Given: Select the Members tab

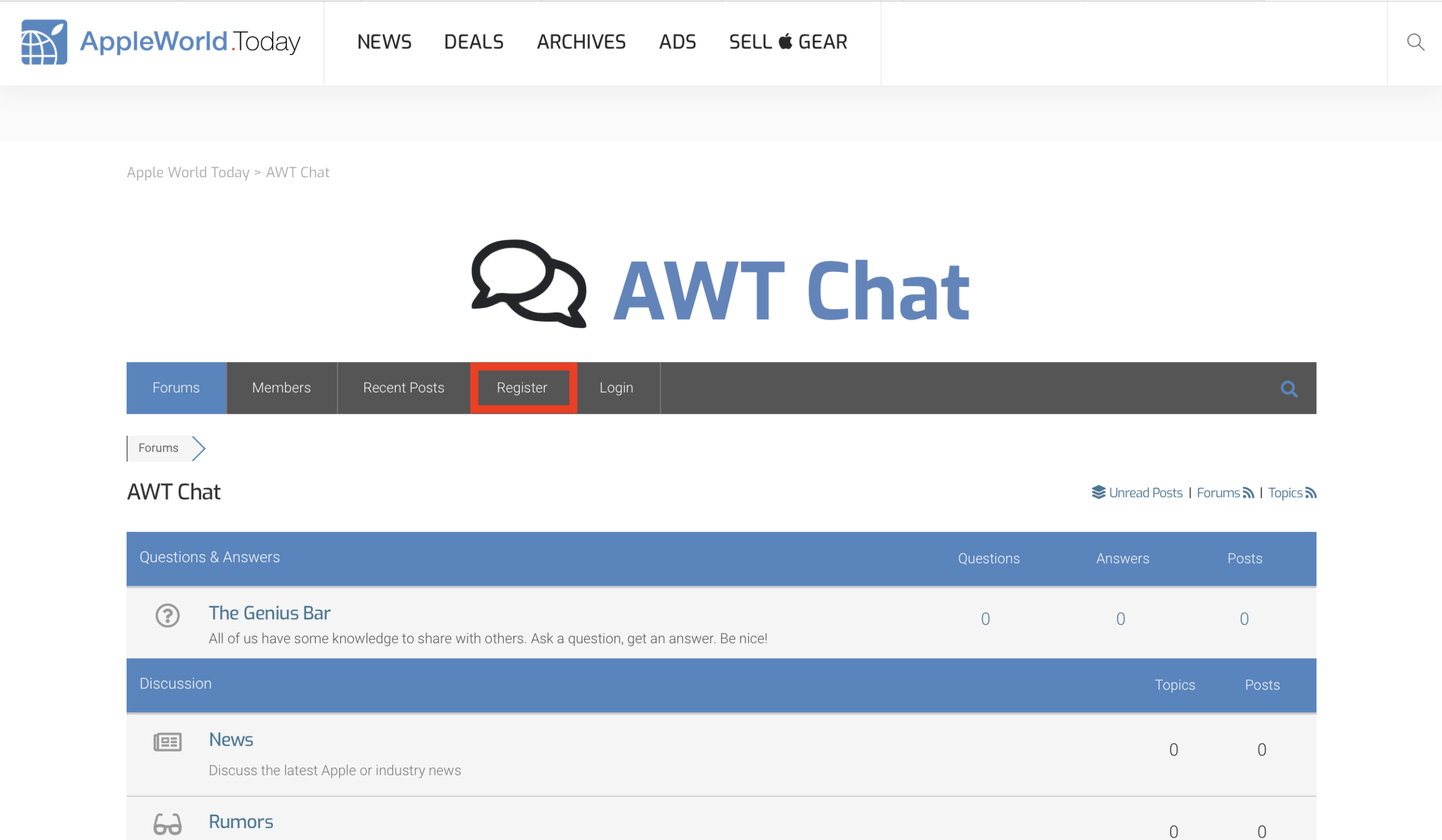Looking at the screenshot, I should click(282, 388).
